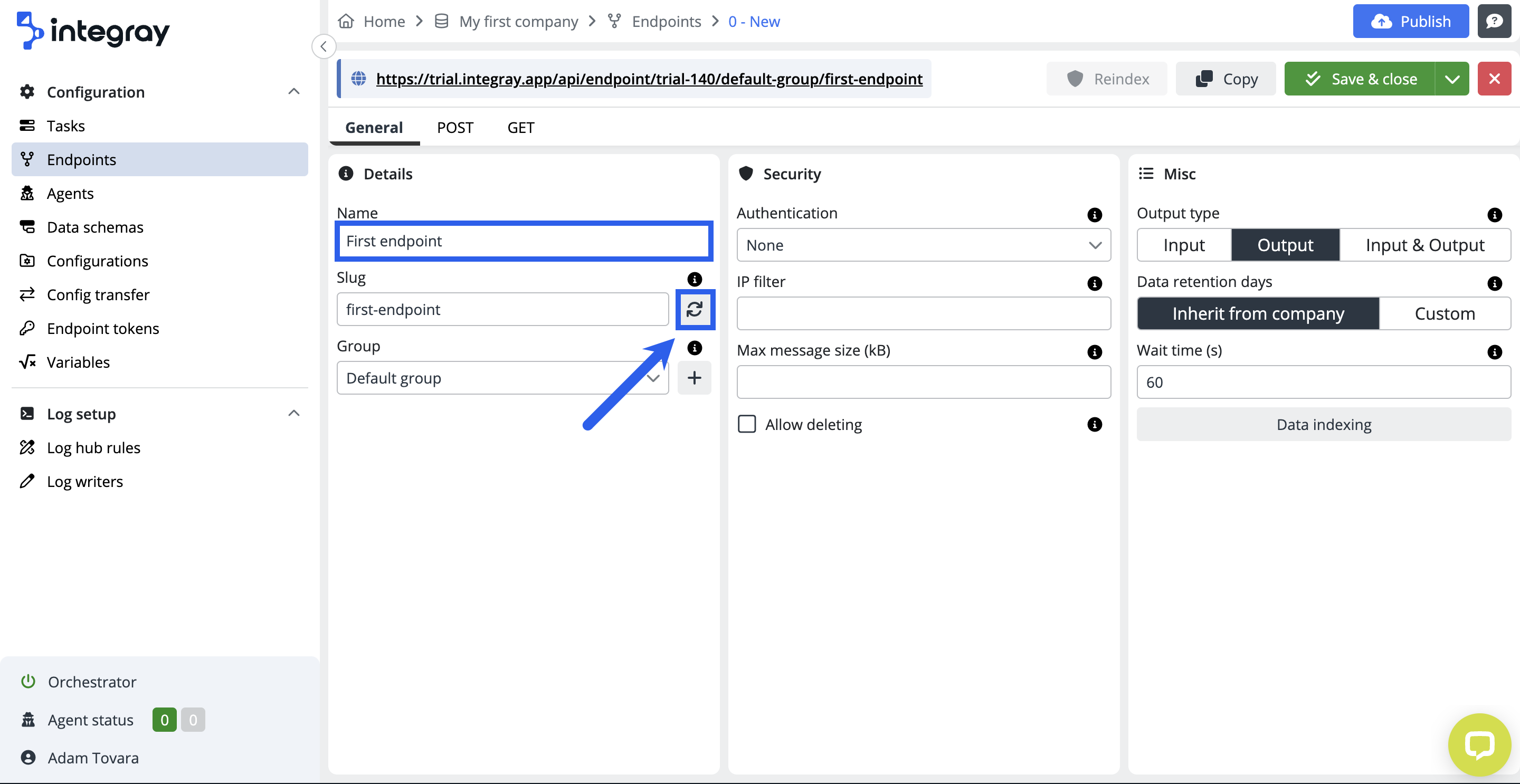Collapse sidebar with the round arrow button
The width and height of the screenshot is (1520, 784).
(x=324, y=46)
